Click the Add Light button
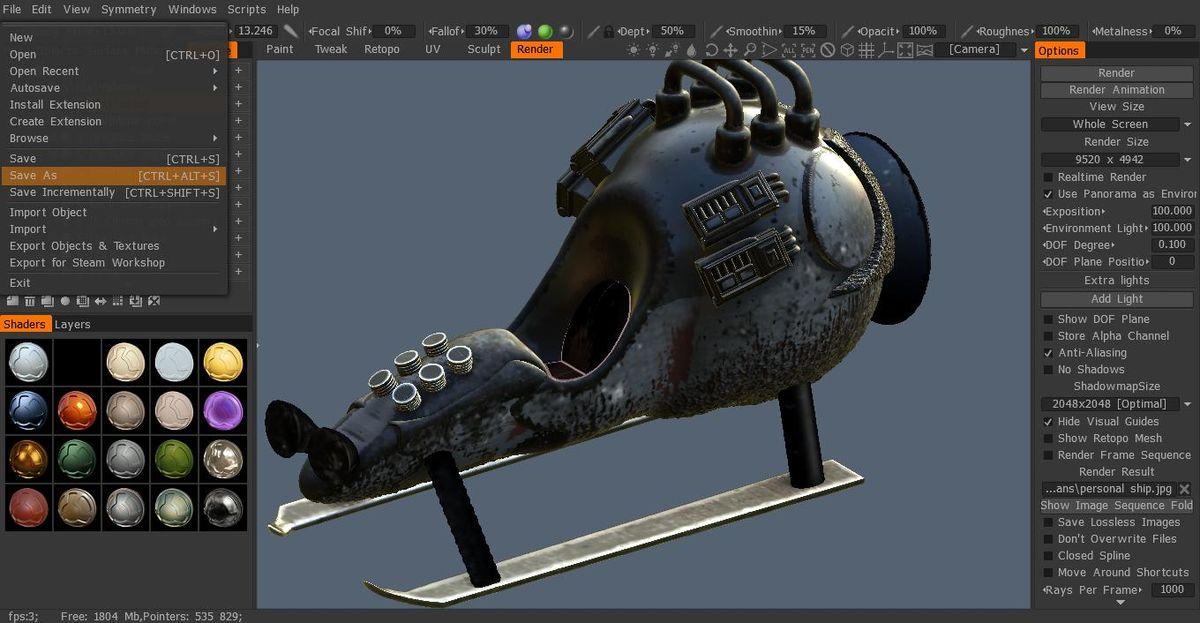The image size is (1200, 623). click(1116, 299)
